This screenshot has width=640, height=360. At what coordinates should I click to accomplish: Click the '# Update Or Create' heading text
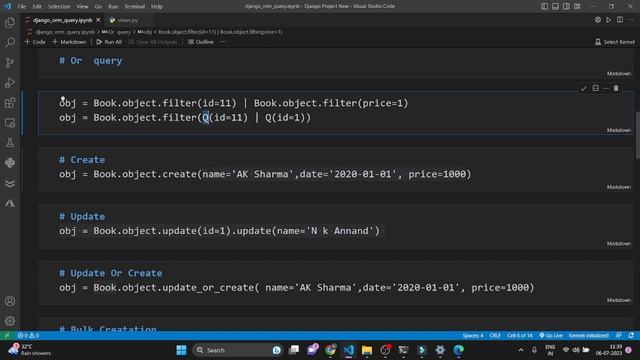[x=111, y=273]
